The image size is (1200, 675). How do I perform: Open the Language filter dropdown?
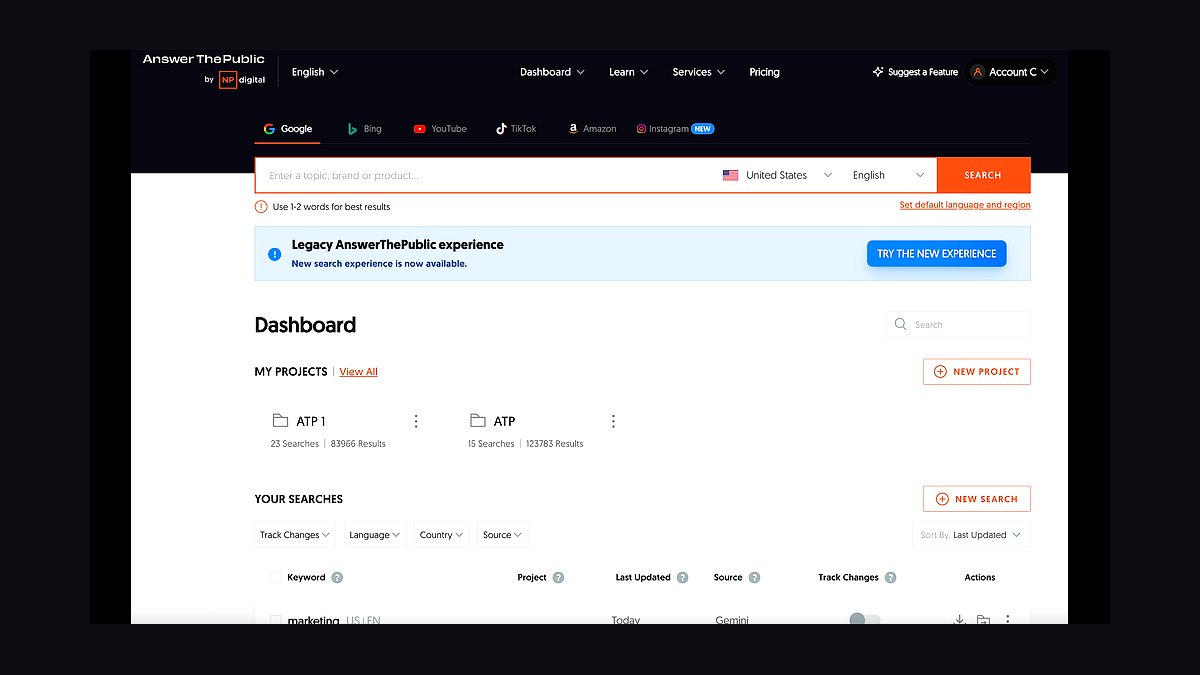pos(374,535)
